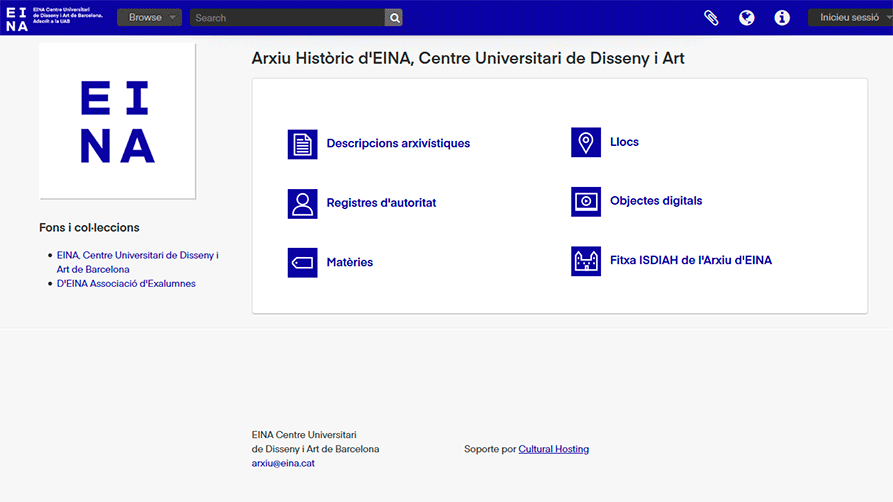
Task: Click the Matèries tag icon
Action: coord(302,263)
